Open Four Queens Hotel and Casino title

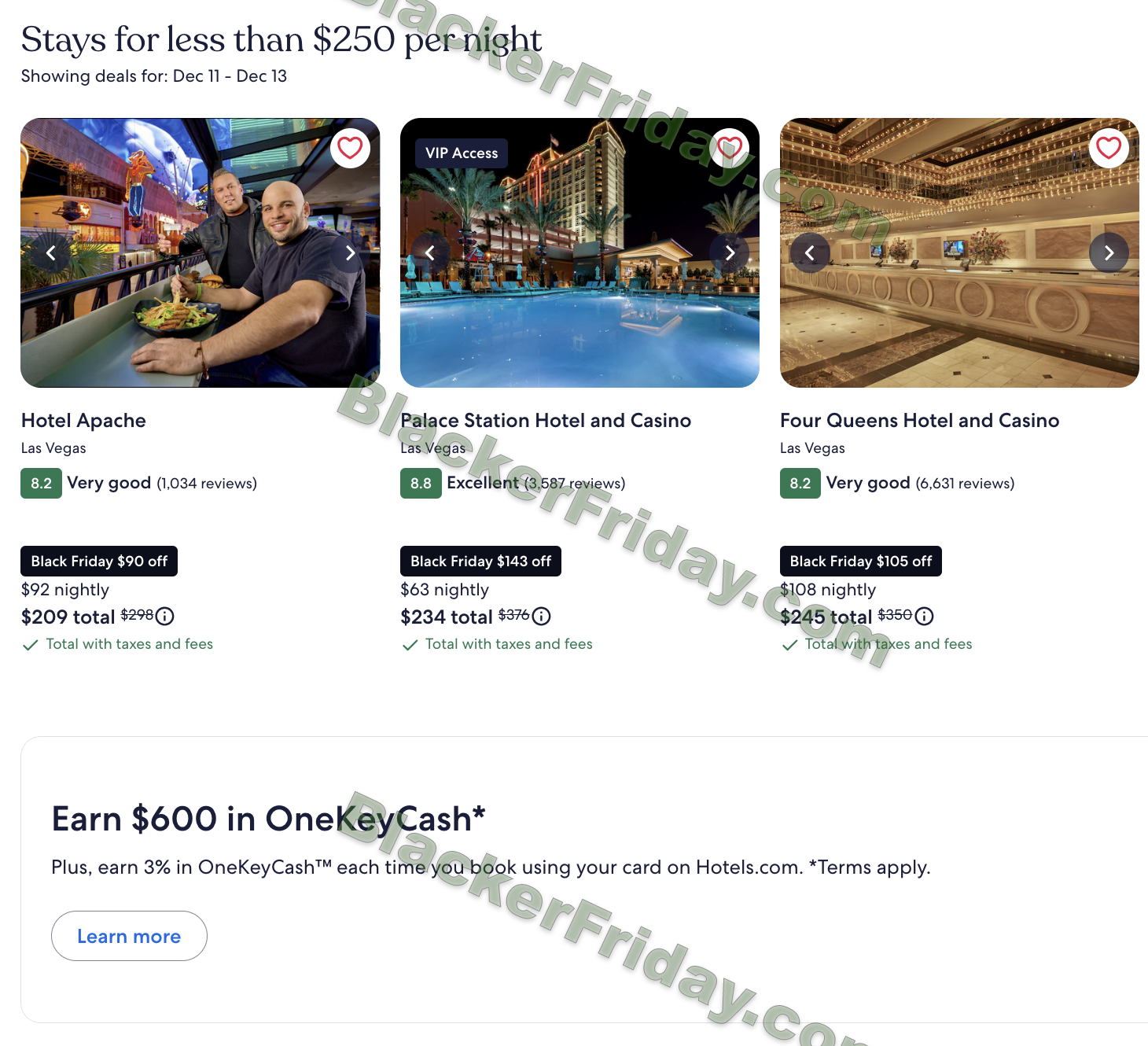[x=919, y=421]
